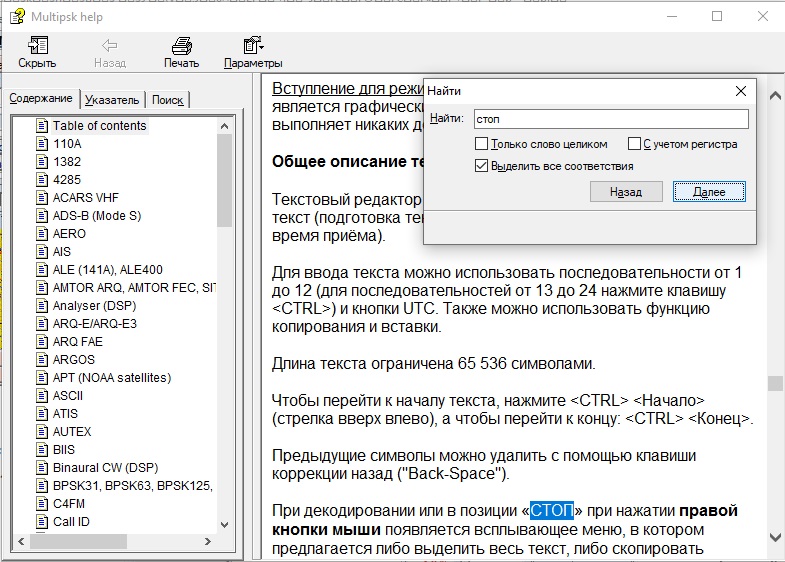The height and width of the screenshot is (562, 785).
Task: Click the page icon next to ATIS
Action: coord(43,414)
